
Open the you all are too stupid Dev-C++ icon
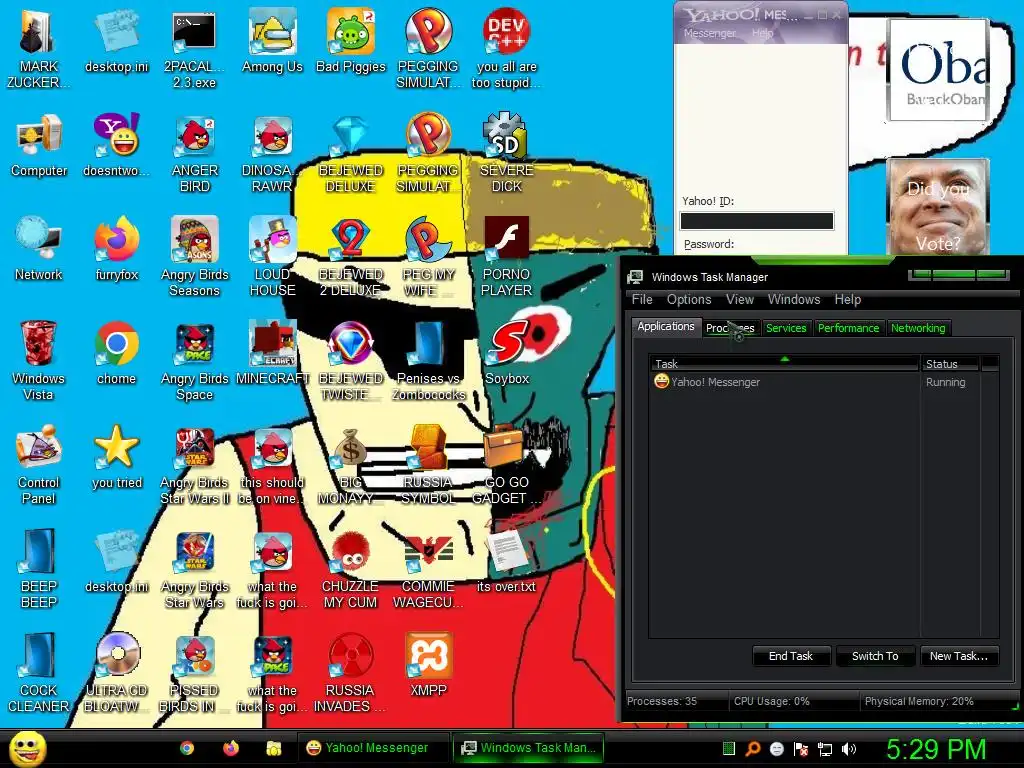pos(507,48)
